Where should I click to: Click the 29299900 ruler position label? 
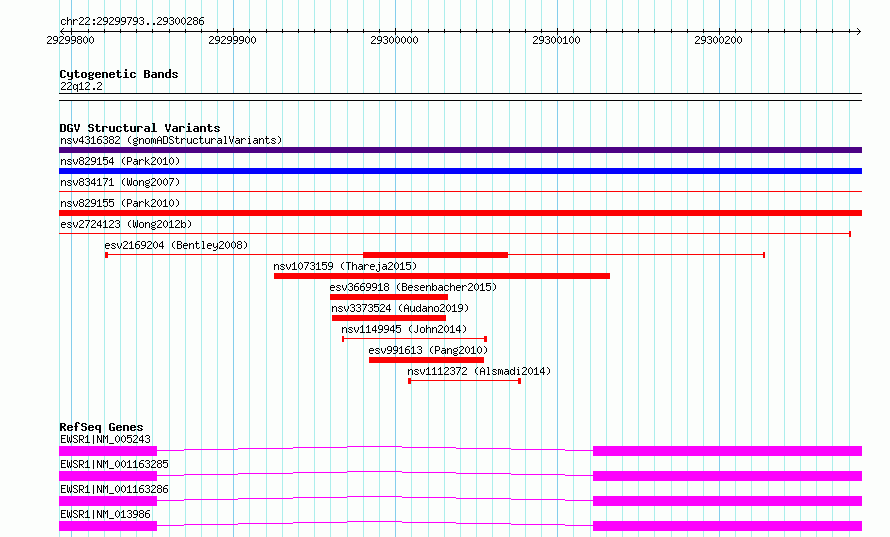click(x=232, y=40)
